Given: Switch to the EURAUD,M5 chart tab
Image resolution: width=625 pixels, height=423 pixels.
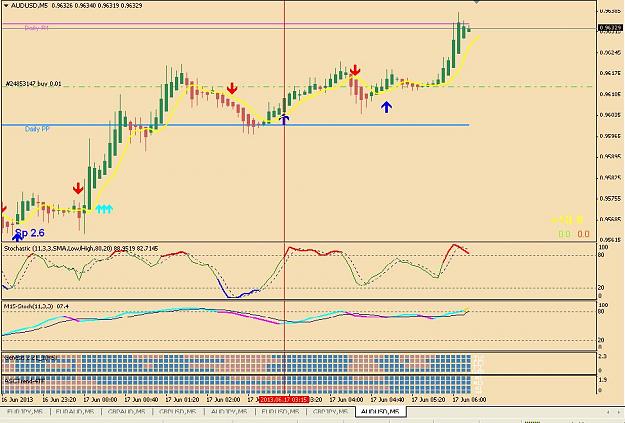Looking at the screenshot, I should pyautogui.click(x=75, y=411).
